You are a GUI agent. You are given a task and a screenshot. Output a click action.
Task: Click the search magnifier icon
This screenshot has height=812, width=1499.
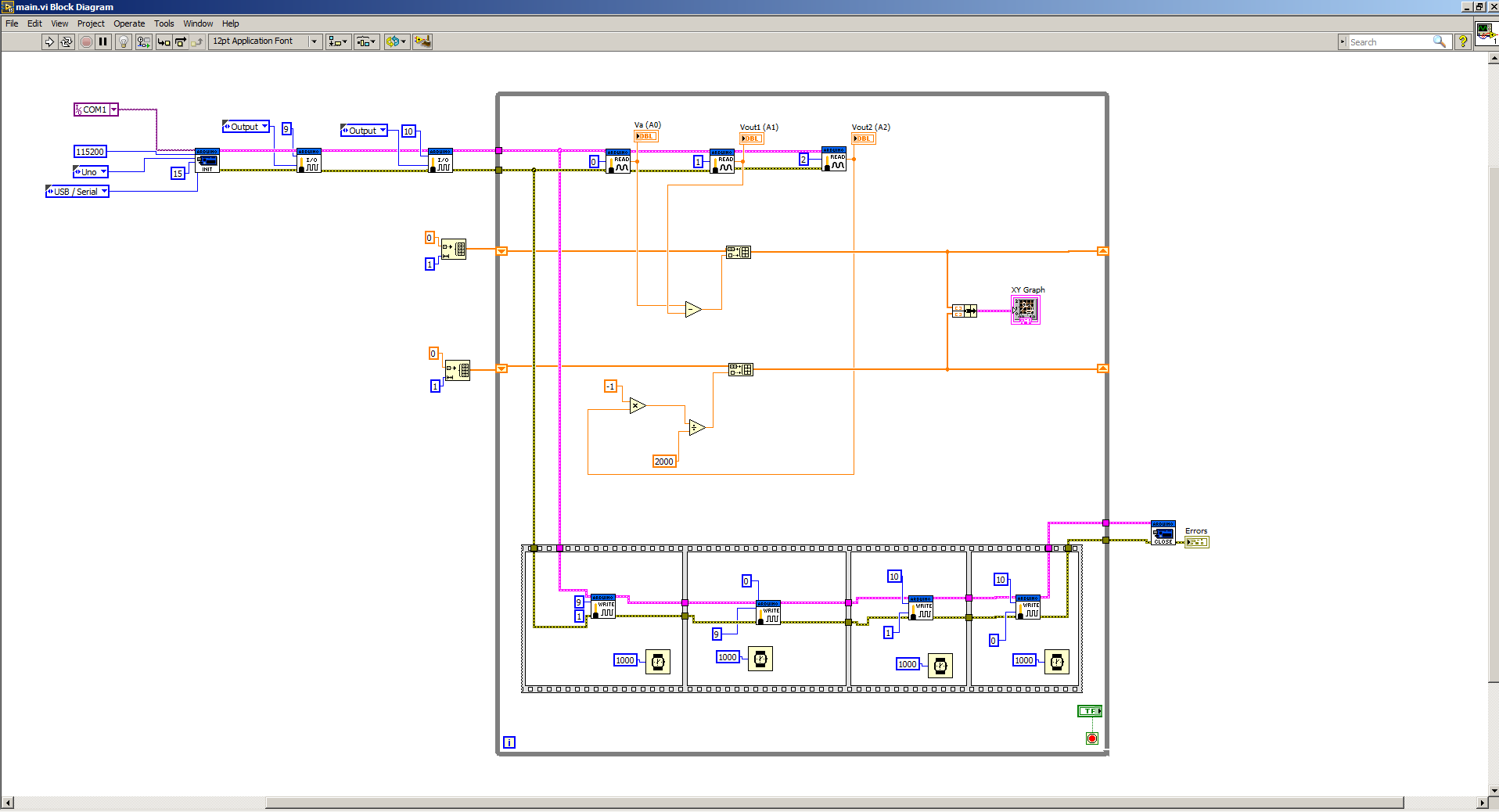point(1440,41)
